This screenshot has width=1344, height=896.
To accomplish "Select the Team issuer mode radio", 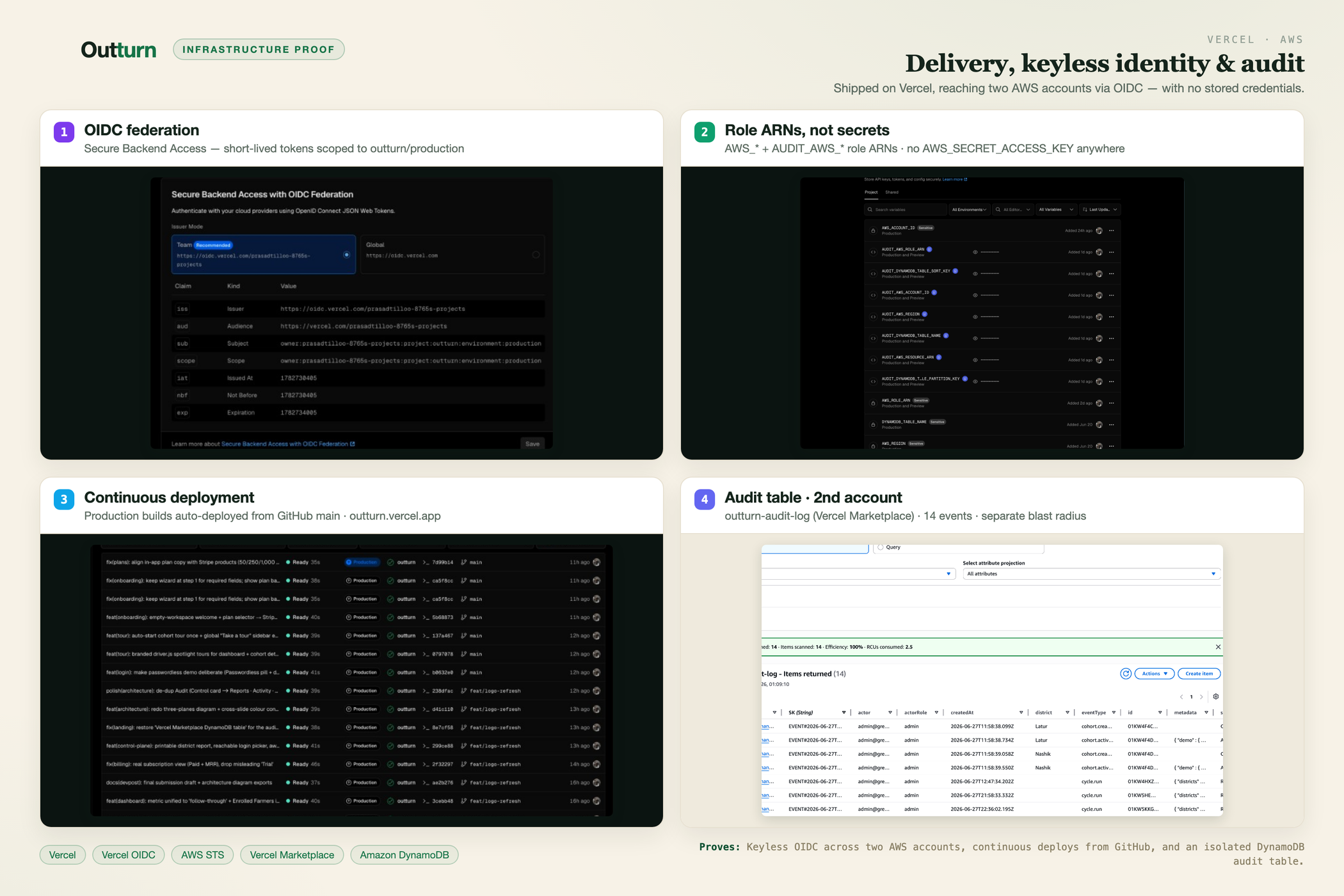I will point(346,255).
